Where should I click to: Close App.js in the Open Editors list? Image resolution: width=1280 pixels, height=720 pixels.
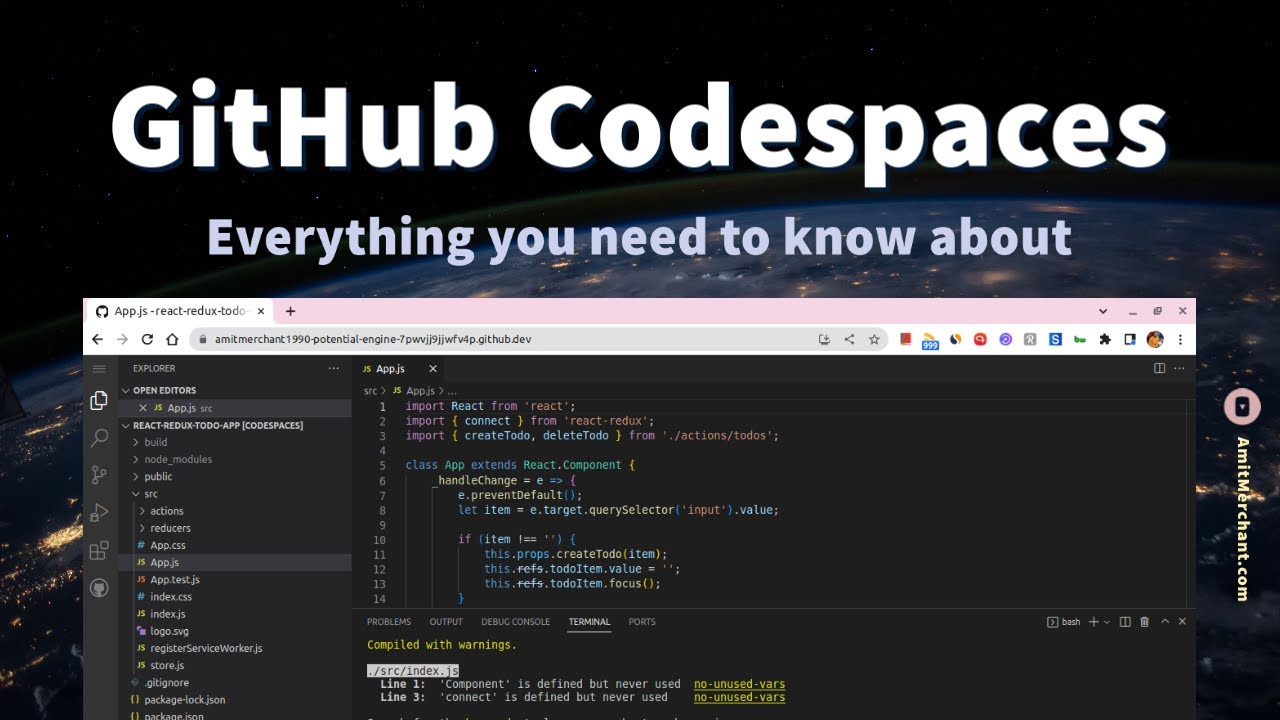click(x=142, y=408)
